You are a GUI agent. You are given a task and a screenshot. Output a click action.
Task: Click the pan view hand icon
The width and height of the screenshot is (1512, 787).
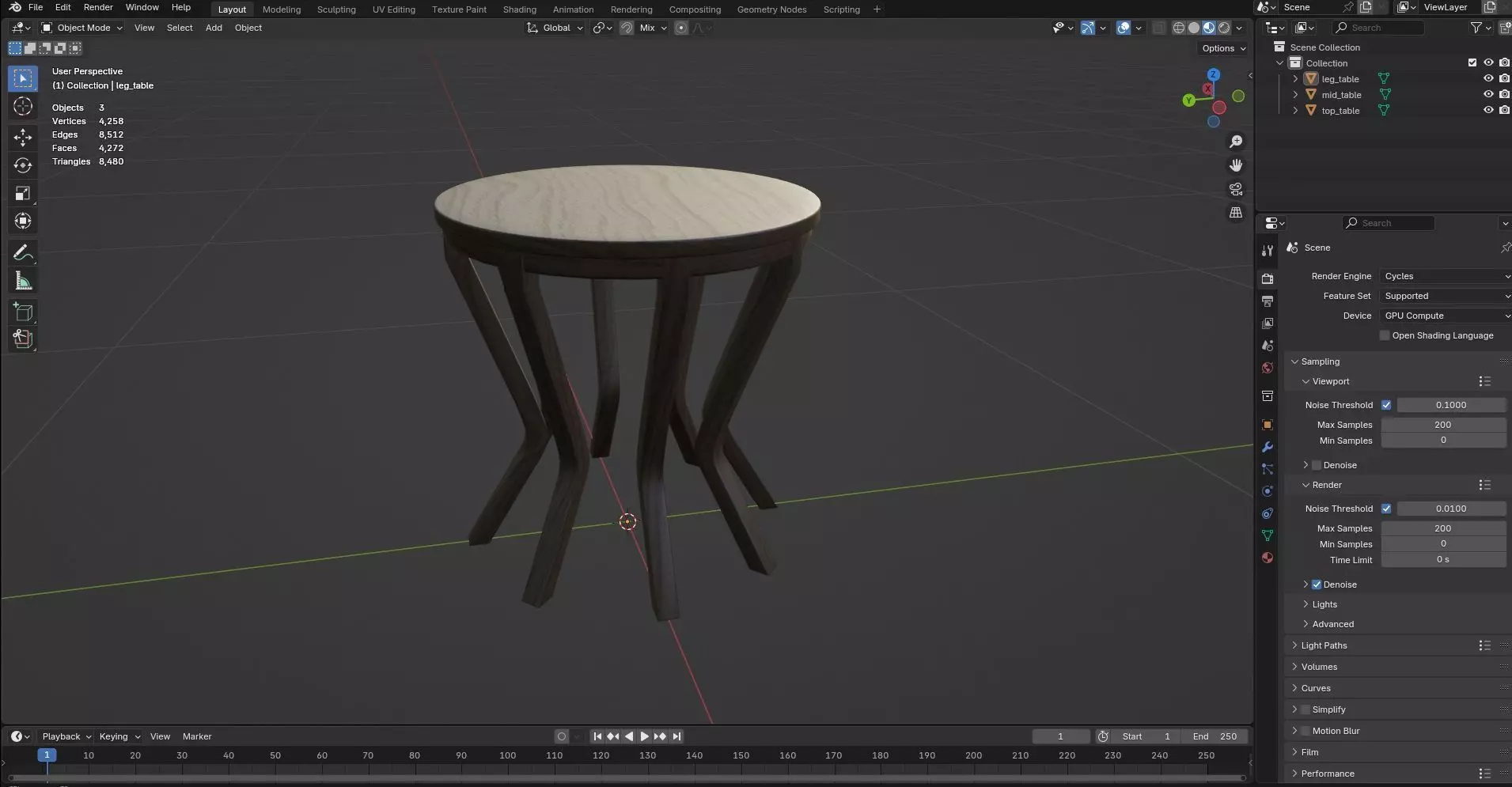pos(1236,165)
